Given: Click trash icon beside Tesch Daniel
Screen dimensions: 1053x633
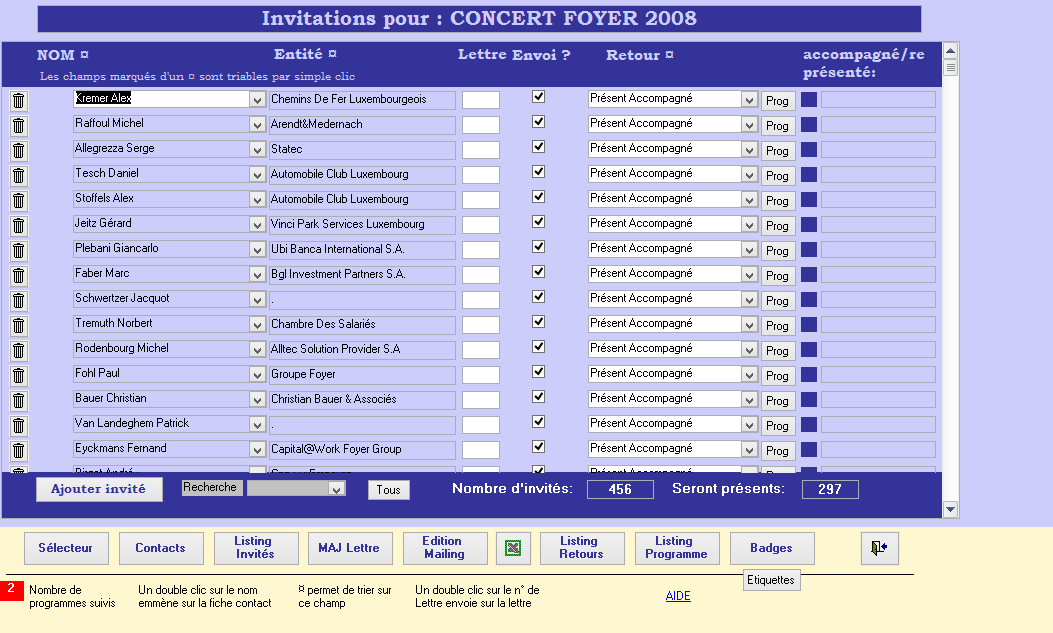Looking at the screenshot, I should click(x=19, y=176).
